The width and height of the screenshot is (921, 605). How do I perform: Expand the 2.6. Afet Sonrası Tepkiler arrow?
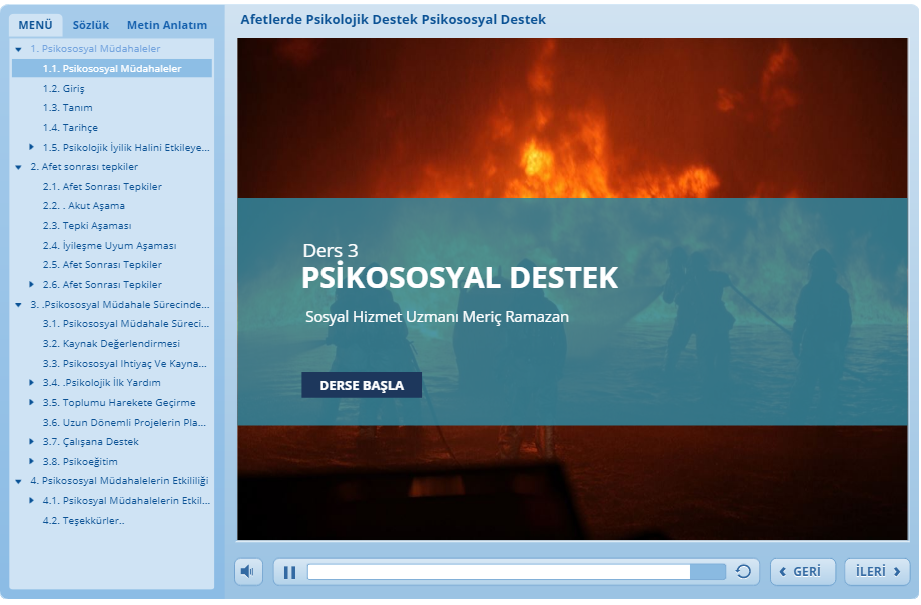pyautogui.click(x=31, y=284)
